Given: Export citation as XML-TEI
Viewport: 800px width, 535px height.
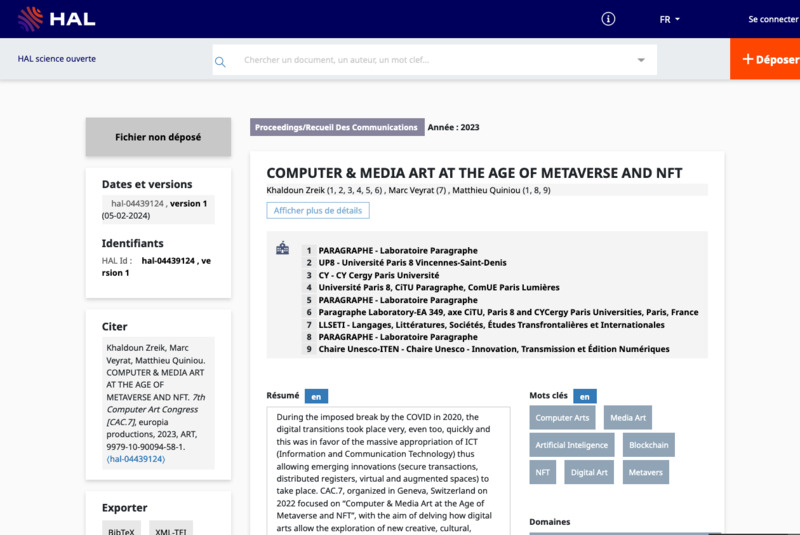Looking at the screenshot, I should click(x=172, y=531).
